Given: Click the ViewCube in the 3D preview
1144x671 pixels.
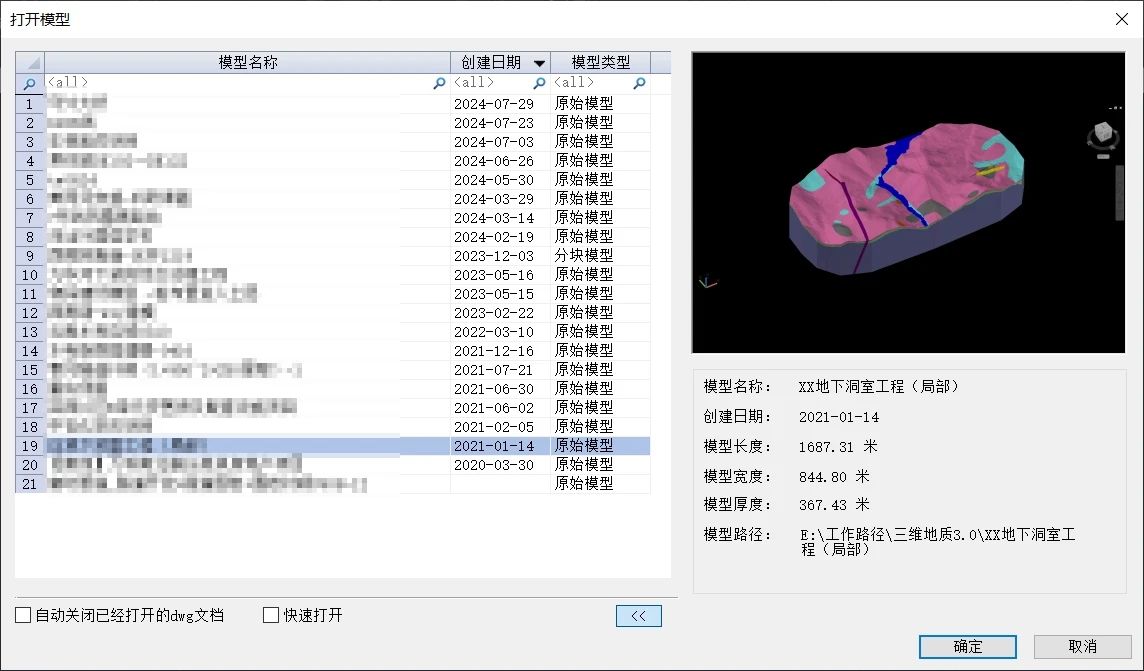Looking at the screenshot, I should 1102,134.
